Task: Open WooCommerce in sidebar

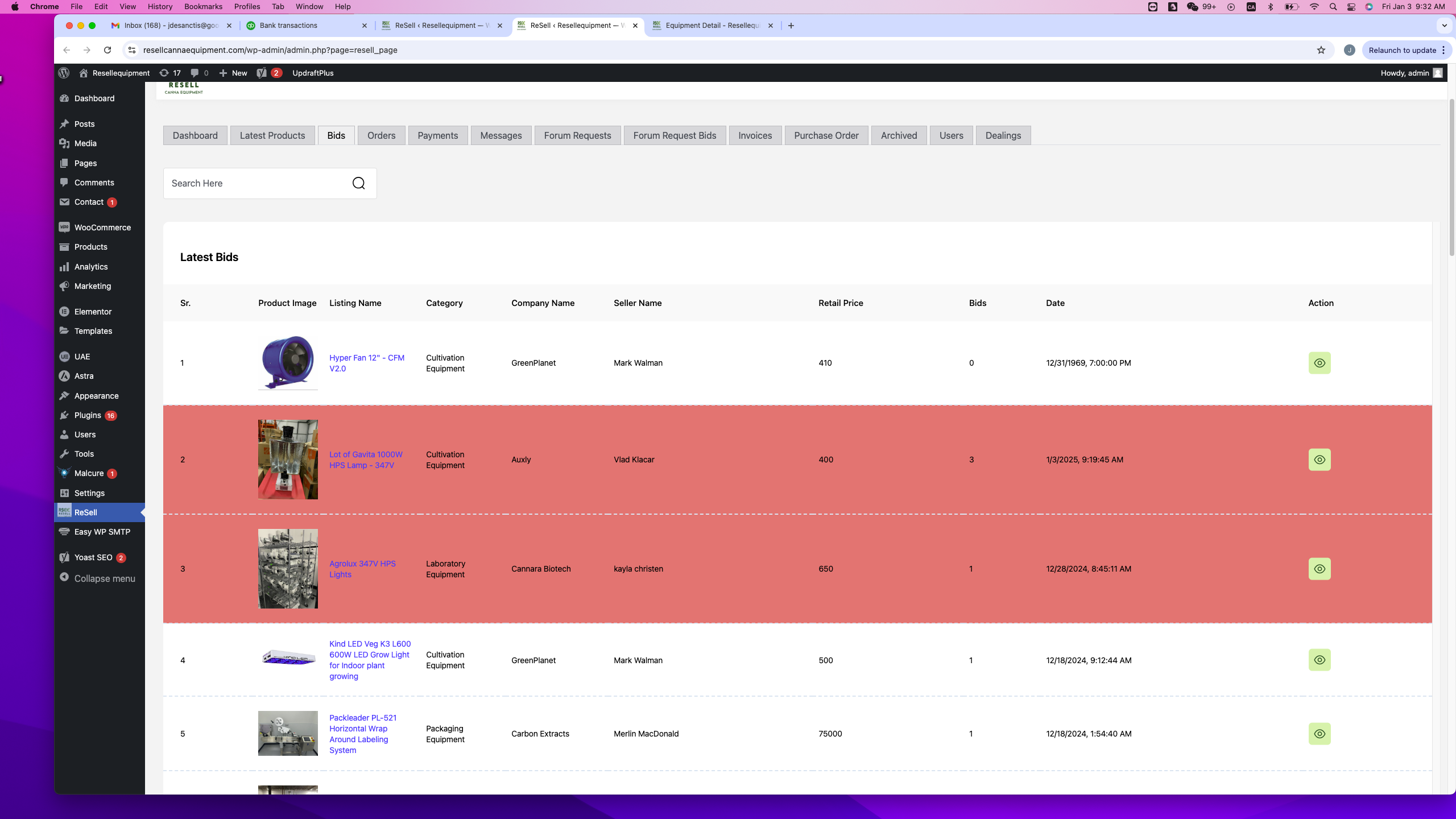Action: click(100, 227)
